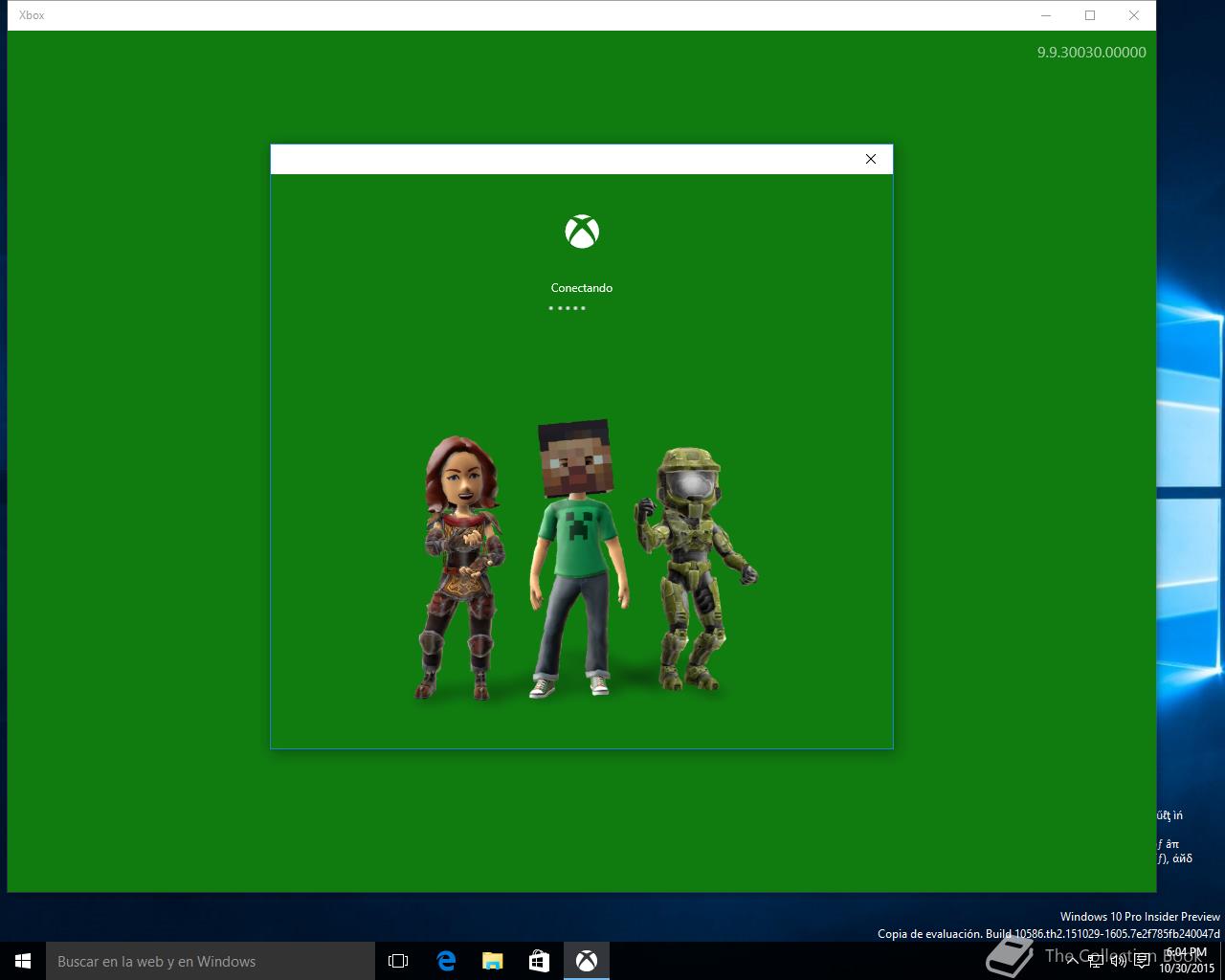Open volume control tray icon
This screenshot has width=1225, height=980.
point(1118,961)
